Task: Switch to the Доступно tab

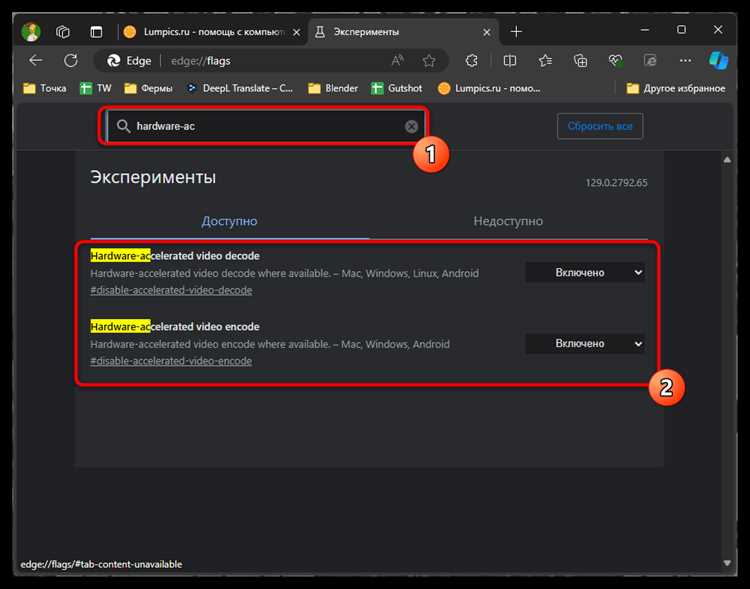Action: click(230, 221)
